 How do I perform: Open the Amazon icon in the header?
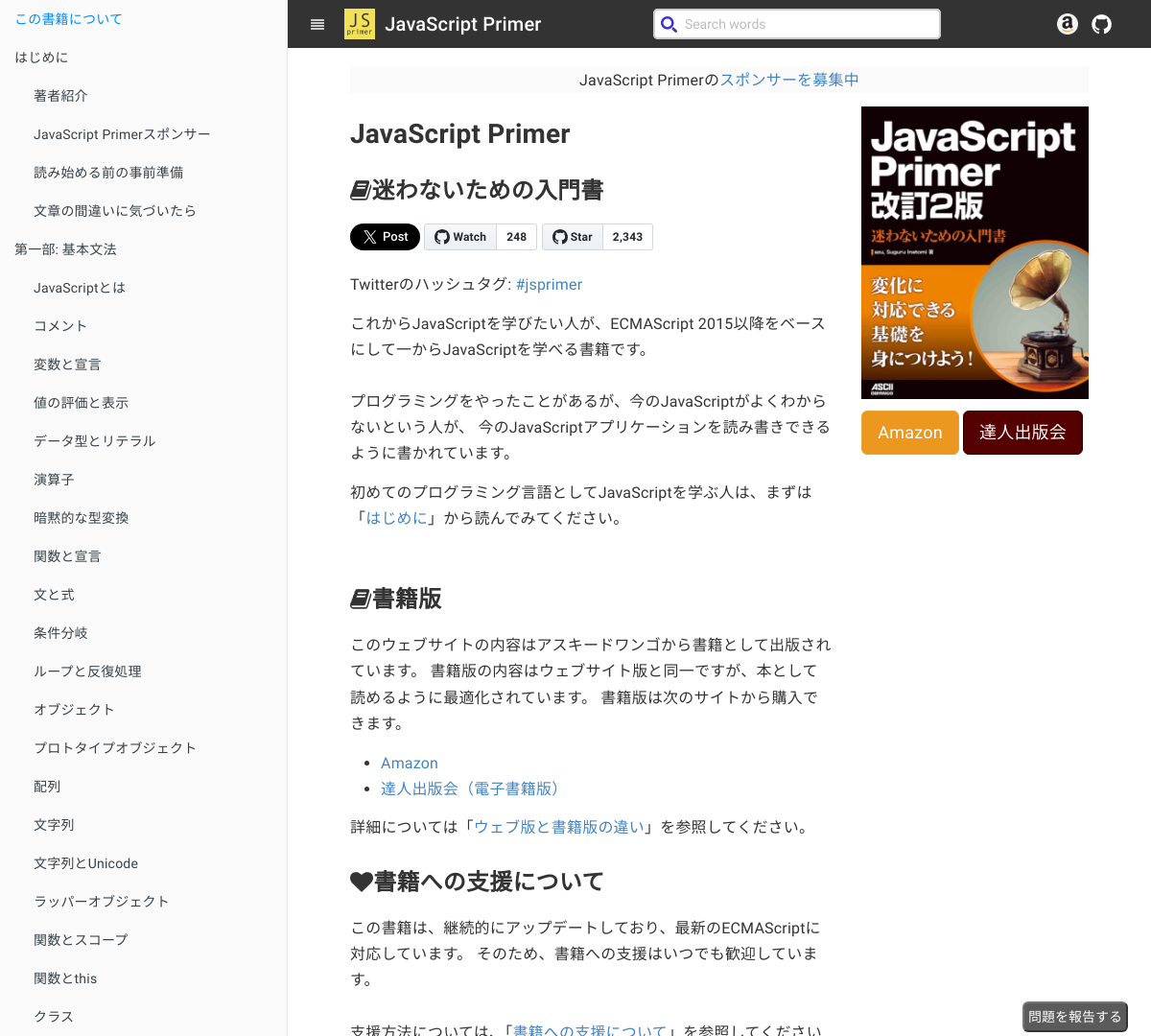point(1068,24)
